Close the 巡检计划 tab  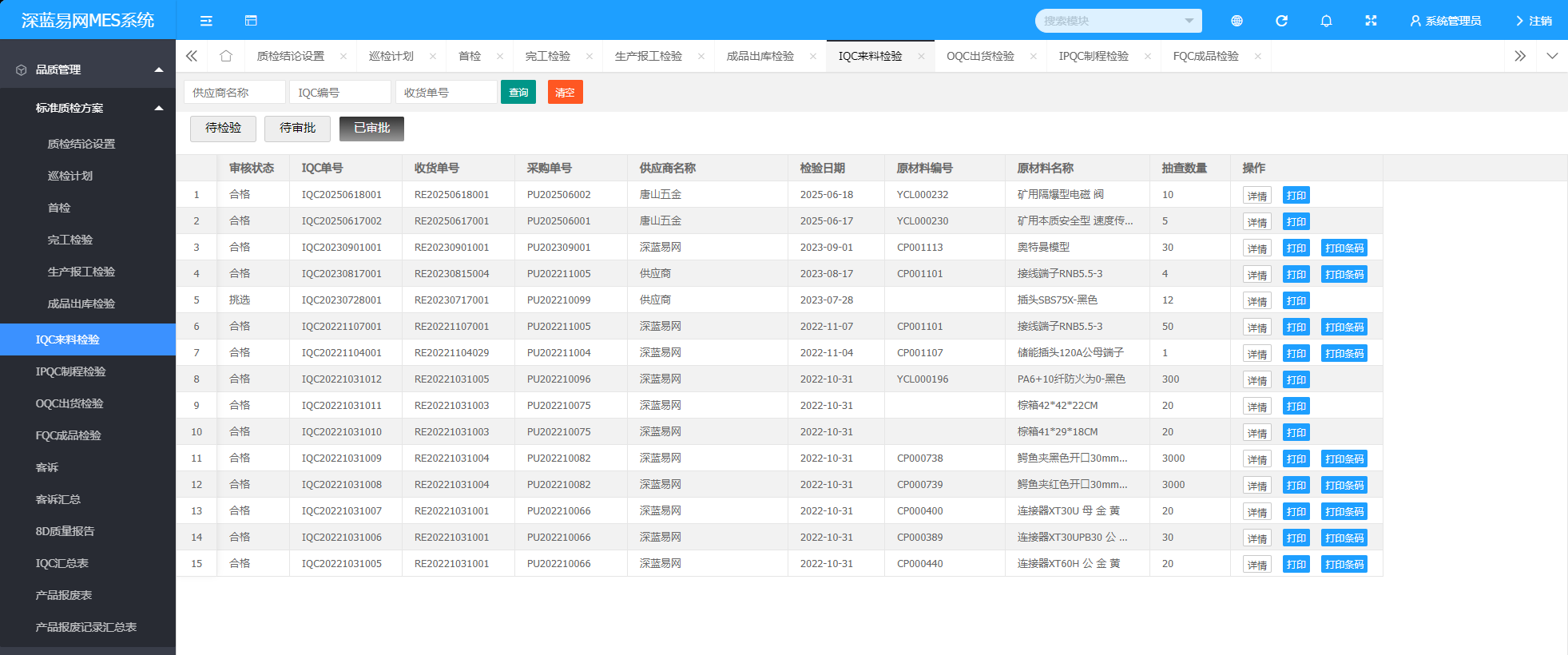point(433,56)
